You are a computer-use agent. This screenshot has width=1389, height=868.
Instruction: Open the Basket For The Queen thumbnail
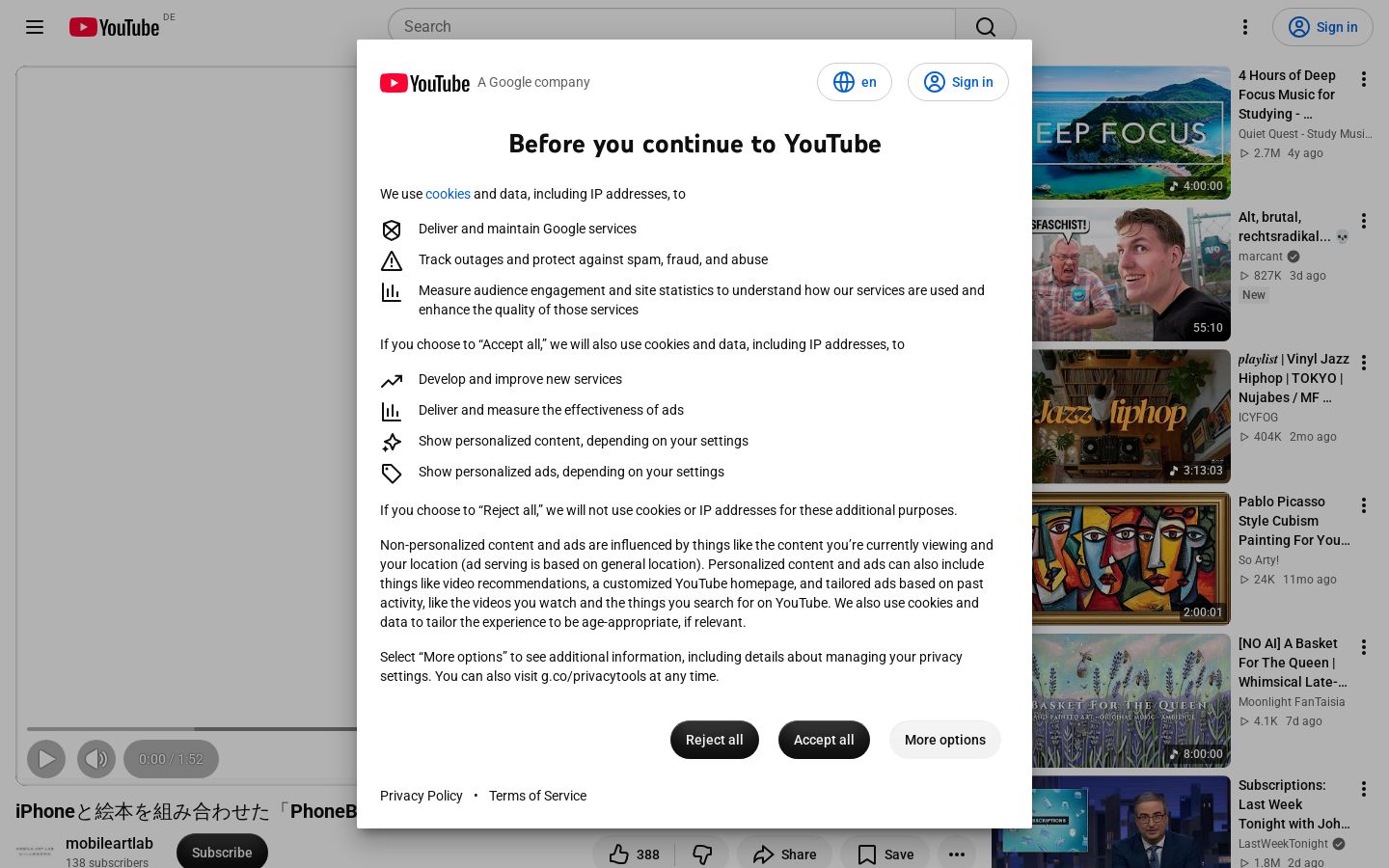1131,701
